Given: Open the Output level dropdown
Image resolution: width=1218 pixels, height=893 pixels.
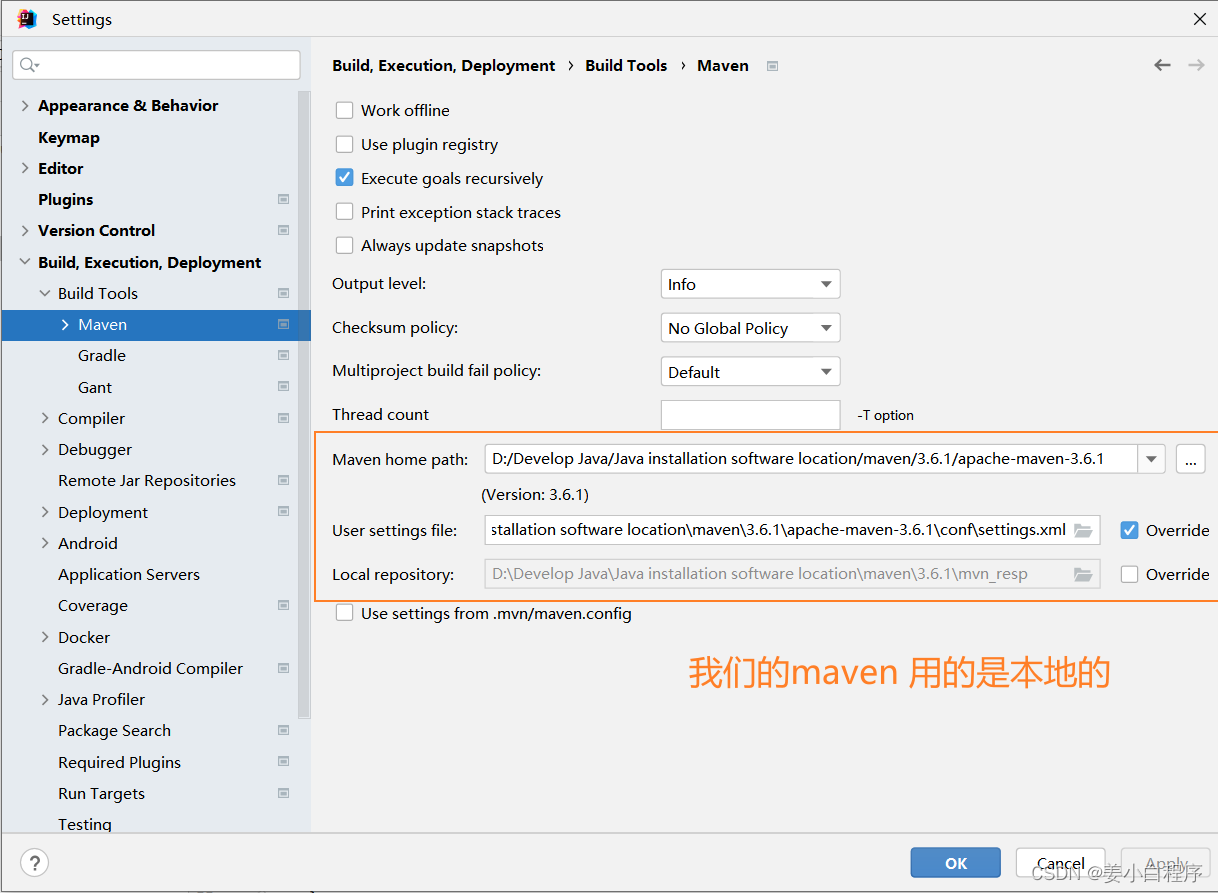Looking at the screenshot, I should pos(750,284).
